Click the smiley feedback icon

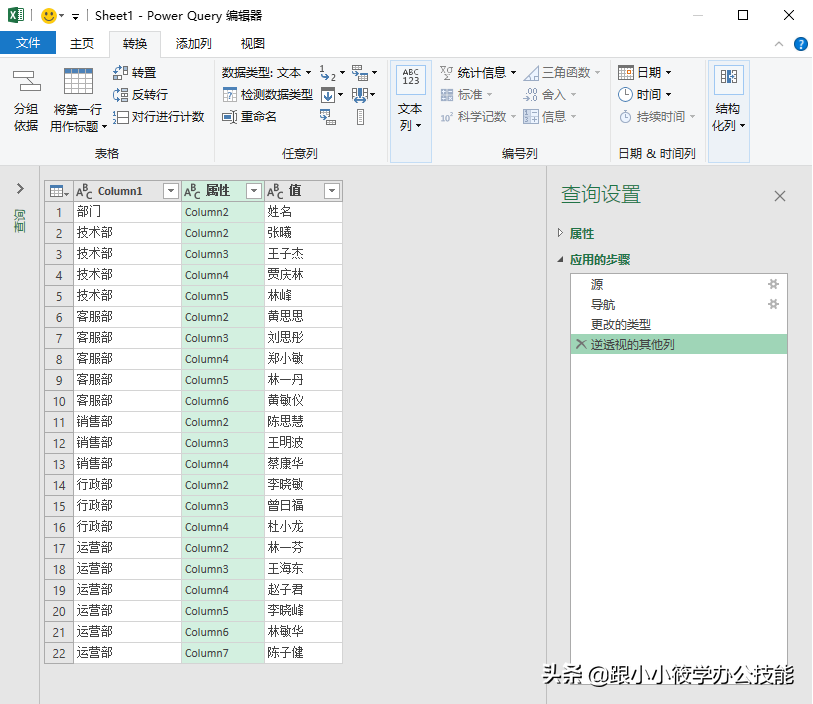[x=49, y=16]
